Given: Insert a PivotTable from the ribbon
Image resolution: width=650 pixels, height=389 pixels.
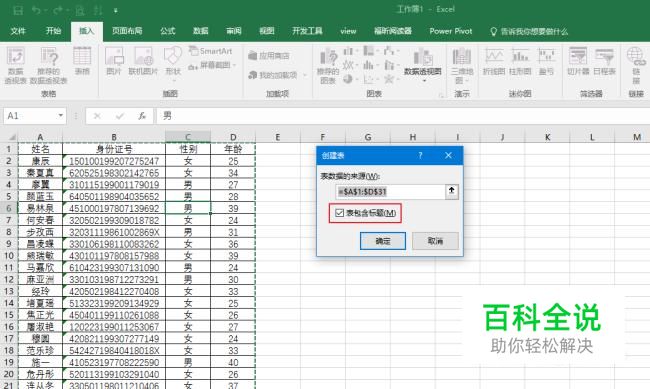Looking at the screenshot, I should pos(15,65).
